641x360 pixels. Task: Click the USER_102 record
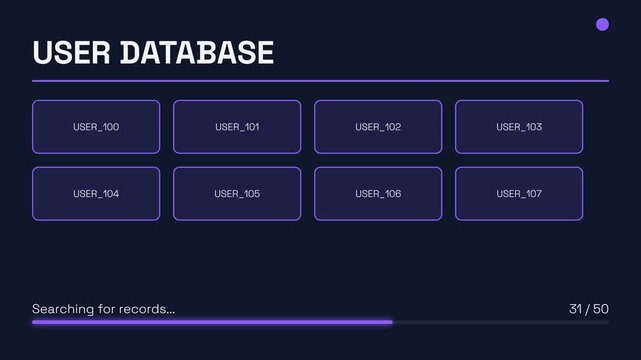pyautogui.click(x=378, y=127)
